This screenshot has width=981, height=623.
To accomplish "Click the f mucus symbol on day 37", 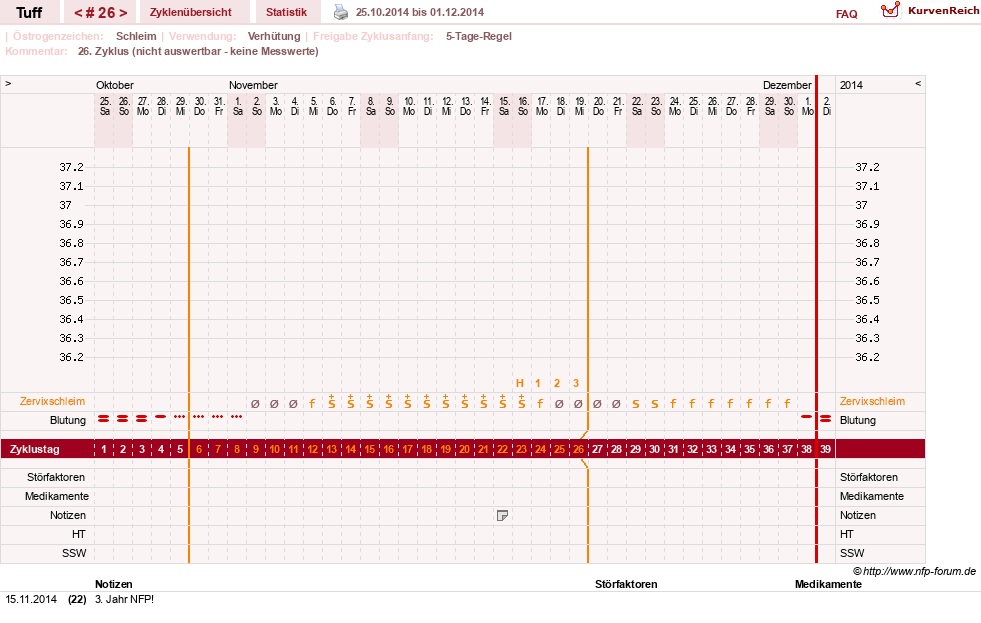I will 787,404.
